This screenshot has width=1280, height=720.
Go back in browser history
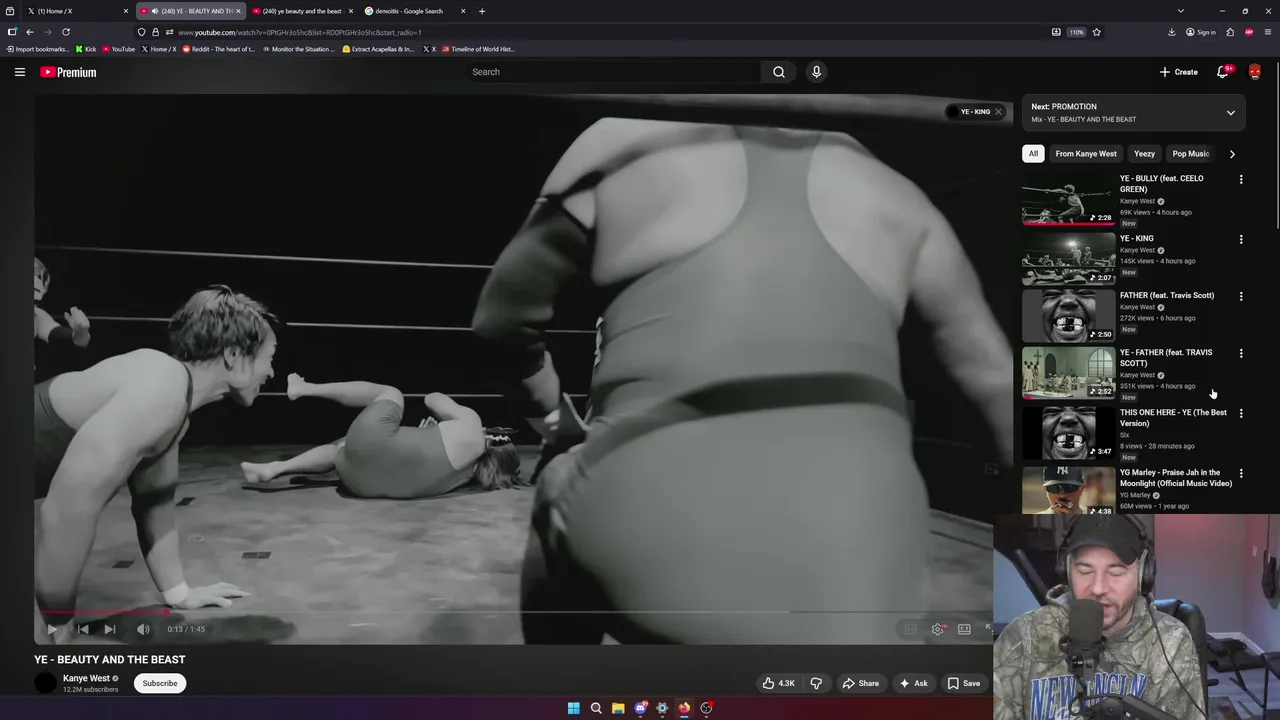(x=30, y=32)
